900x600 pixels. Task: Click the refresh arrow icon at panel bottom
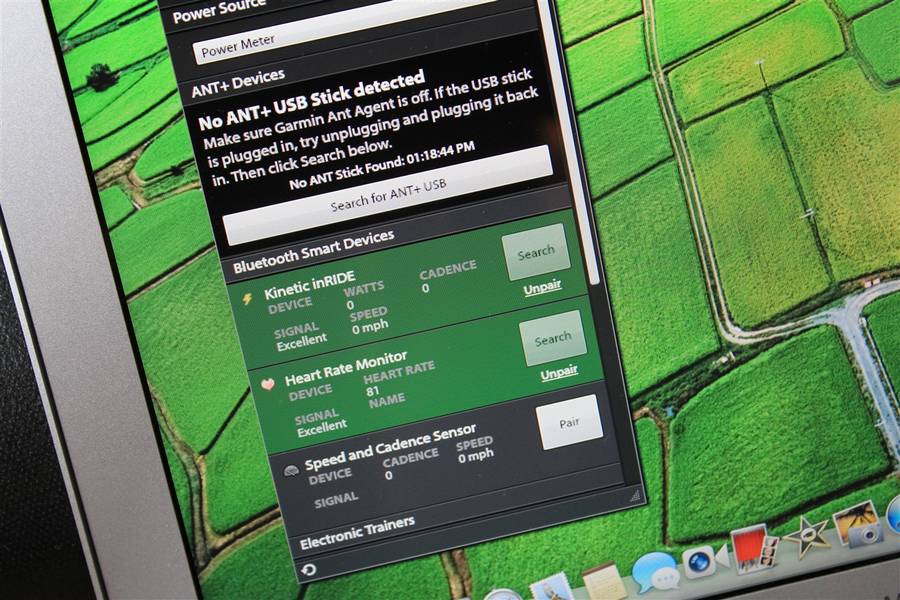(x=310, y=569)
